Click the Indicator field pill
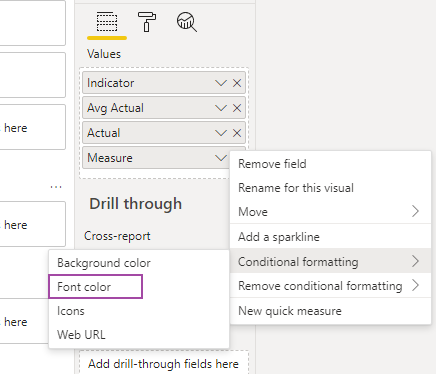Image resolution: width=436 pixels, height=374 pixels. 164,83
